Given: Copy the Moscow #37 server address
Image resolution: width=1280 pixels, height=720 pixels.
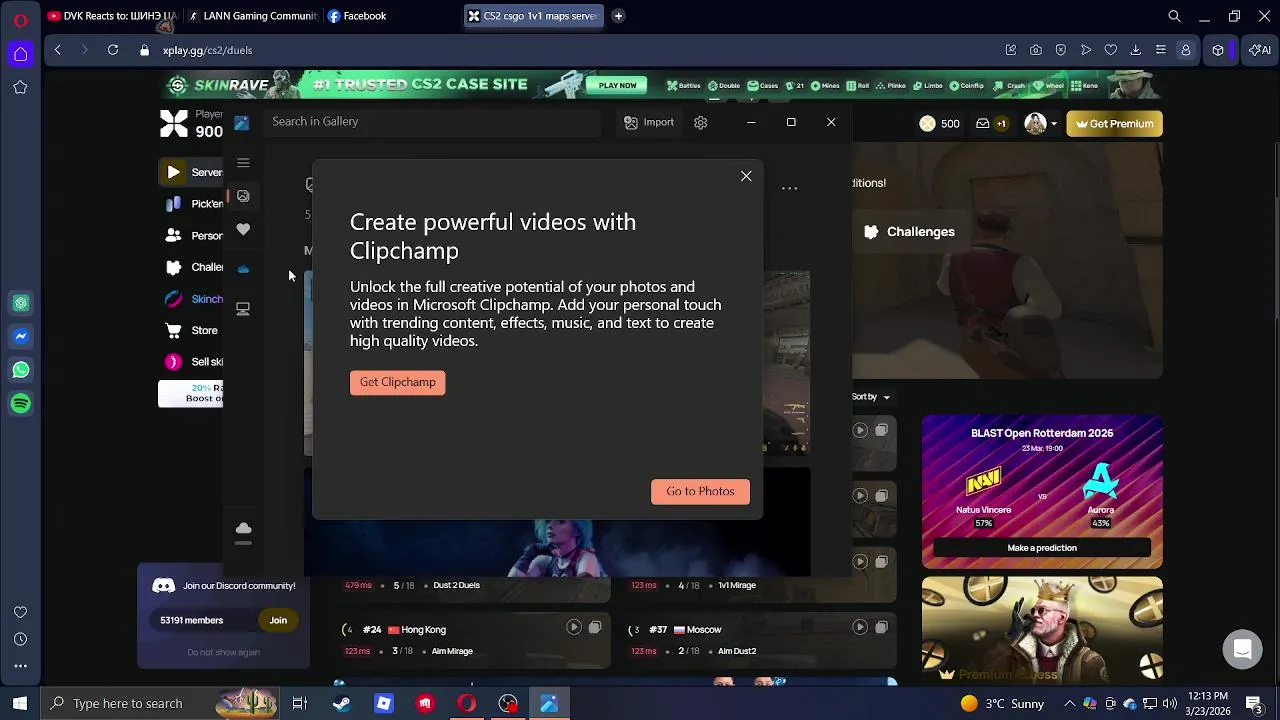Looking at the screenshot, I should 881,628.
